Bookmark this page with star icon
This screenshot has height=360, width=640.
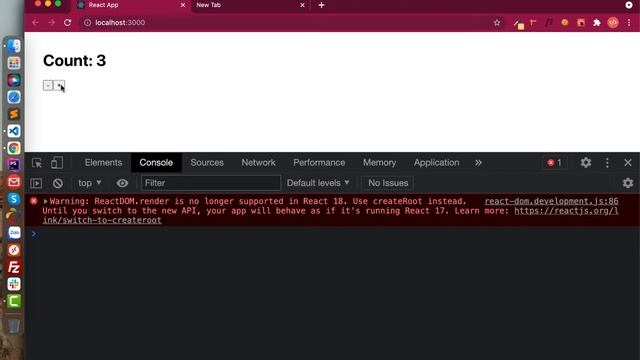click(497, 23)
